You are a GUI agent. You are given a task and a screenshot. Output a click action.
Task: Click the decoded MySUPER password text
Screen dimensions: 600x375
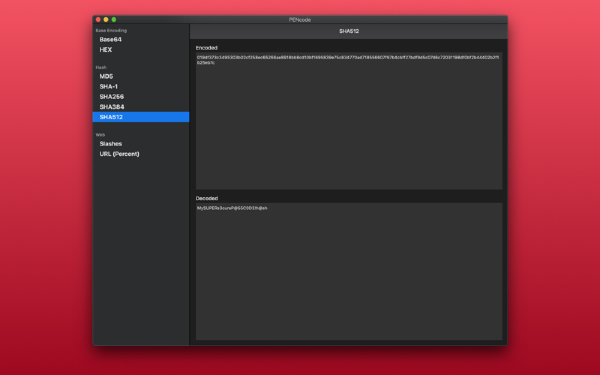pos(232,208)
